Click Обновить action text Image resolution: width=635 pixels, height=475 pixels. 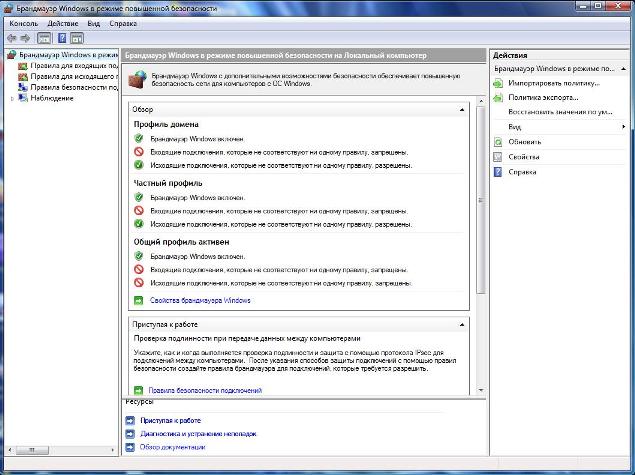(x=524, y=142)
